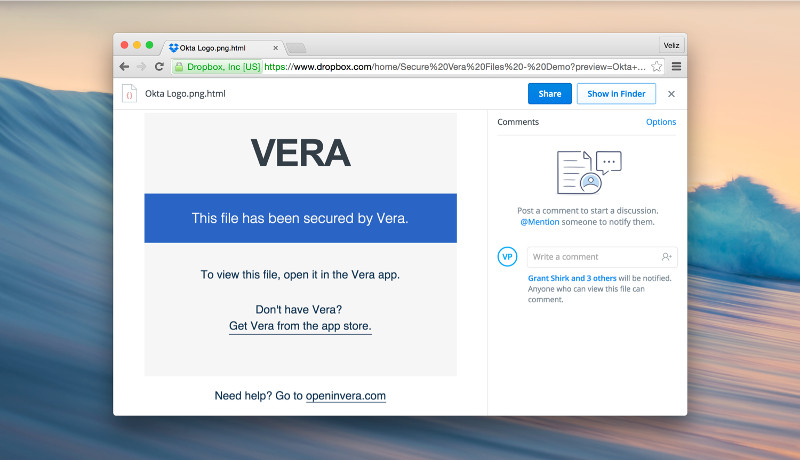Click the Dropbox address bar URL
The width and height of the screenshot is (800, 460).
455,67
